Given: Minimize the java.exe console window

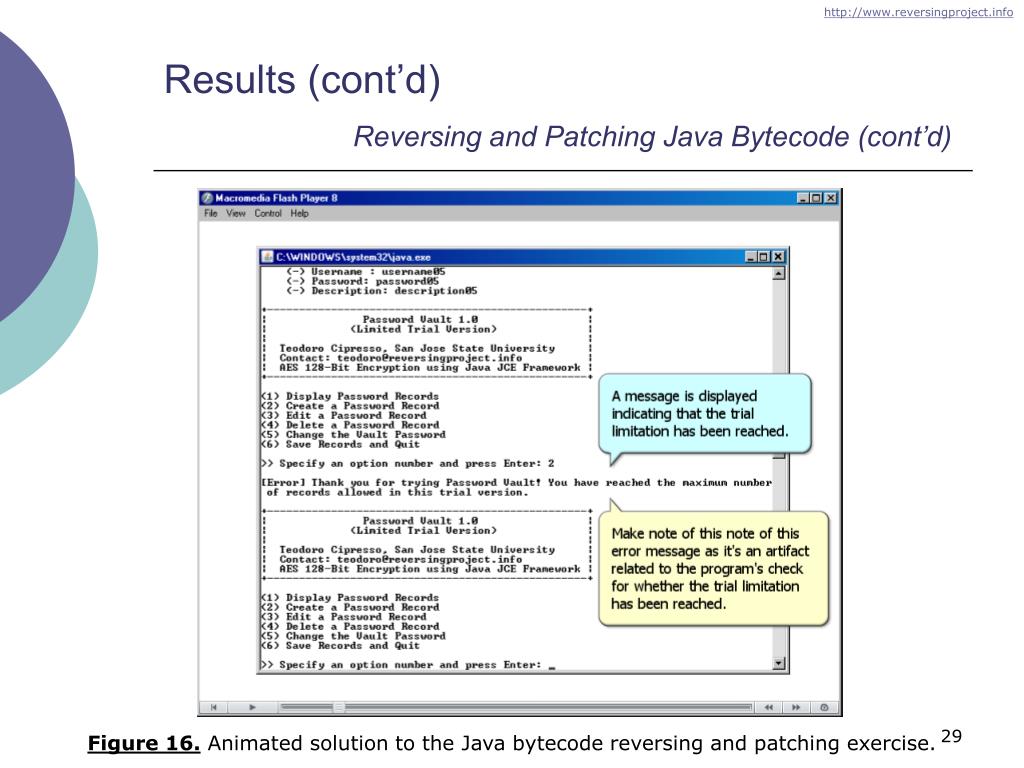Looking at the screenshot, I should click(x=751, y=257).
